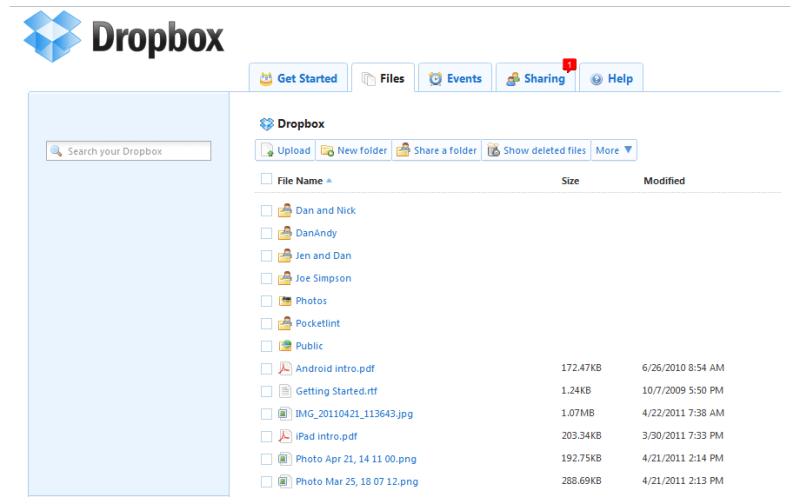
Task: Click the Get Started tab icon
Action: point(266,79)
